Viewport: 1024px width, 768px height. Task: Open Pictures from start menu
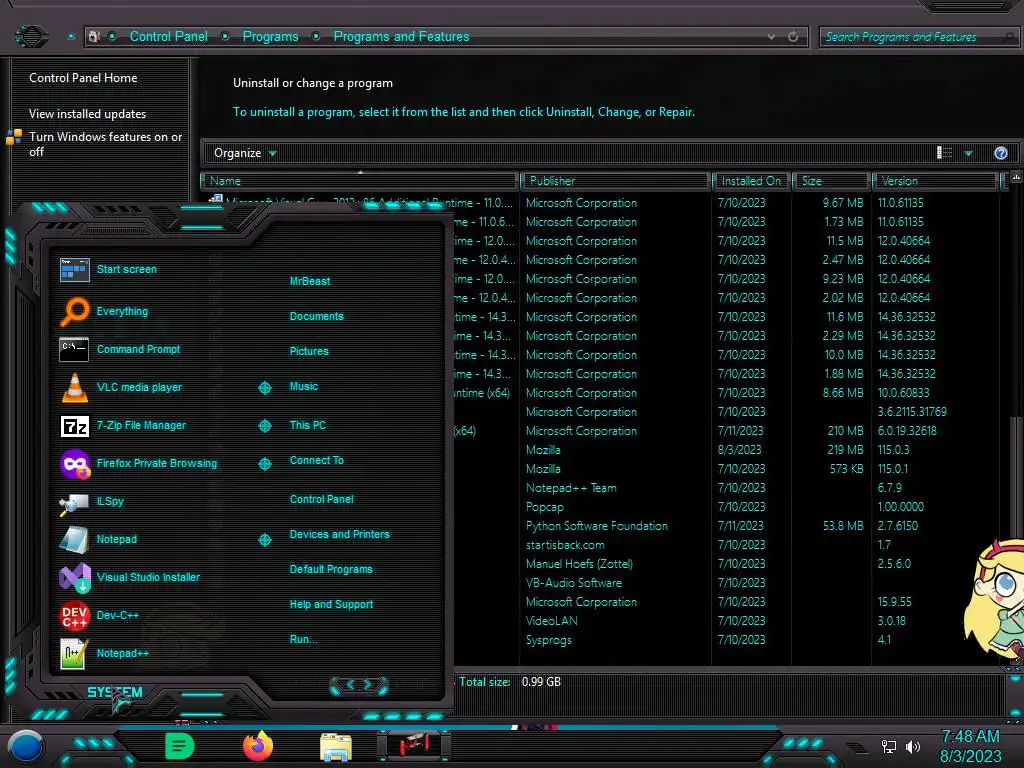pyautogui.click(x=309, y=351)
